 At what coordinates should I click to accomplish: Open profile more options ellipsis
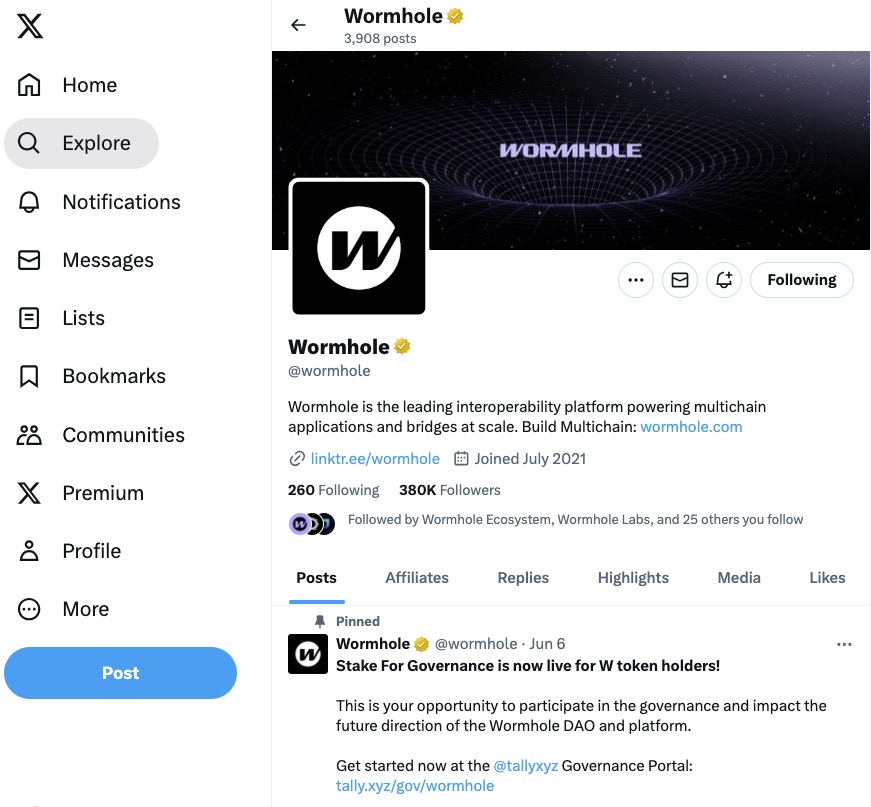click(636, 280)
